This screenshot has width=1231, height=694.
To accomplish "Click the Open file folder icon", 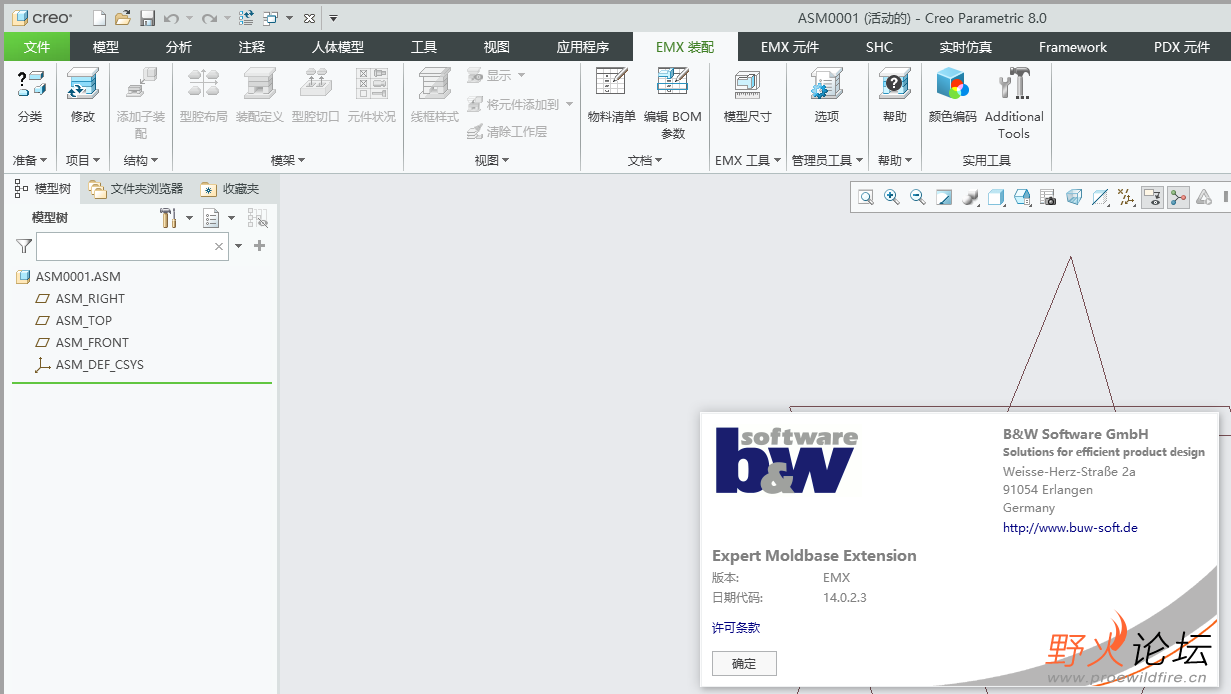I will (x=123, y=18).
